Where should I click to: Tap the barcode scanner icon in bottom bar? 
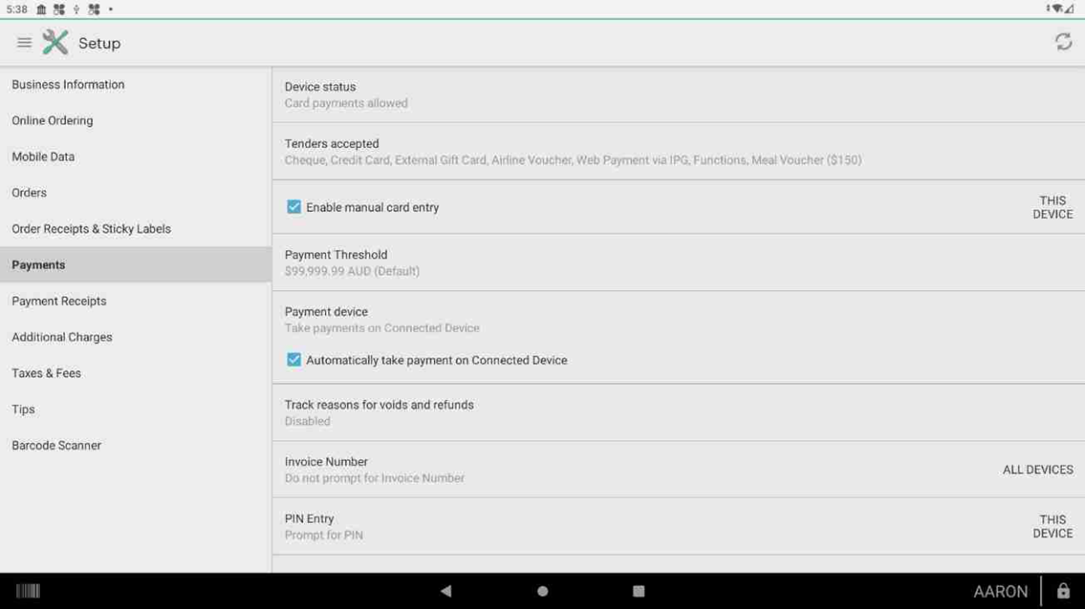click(x=28, y=591)
